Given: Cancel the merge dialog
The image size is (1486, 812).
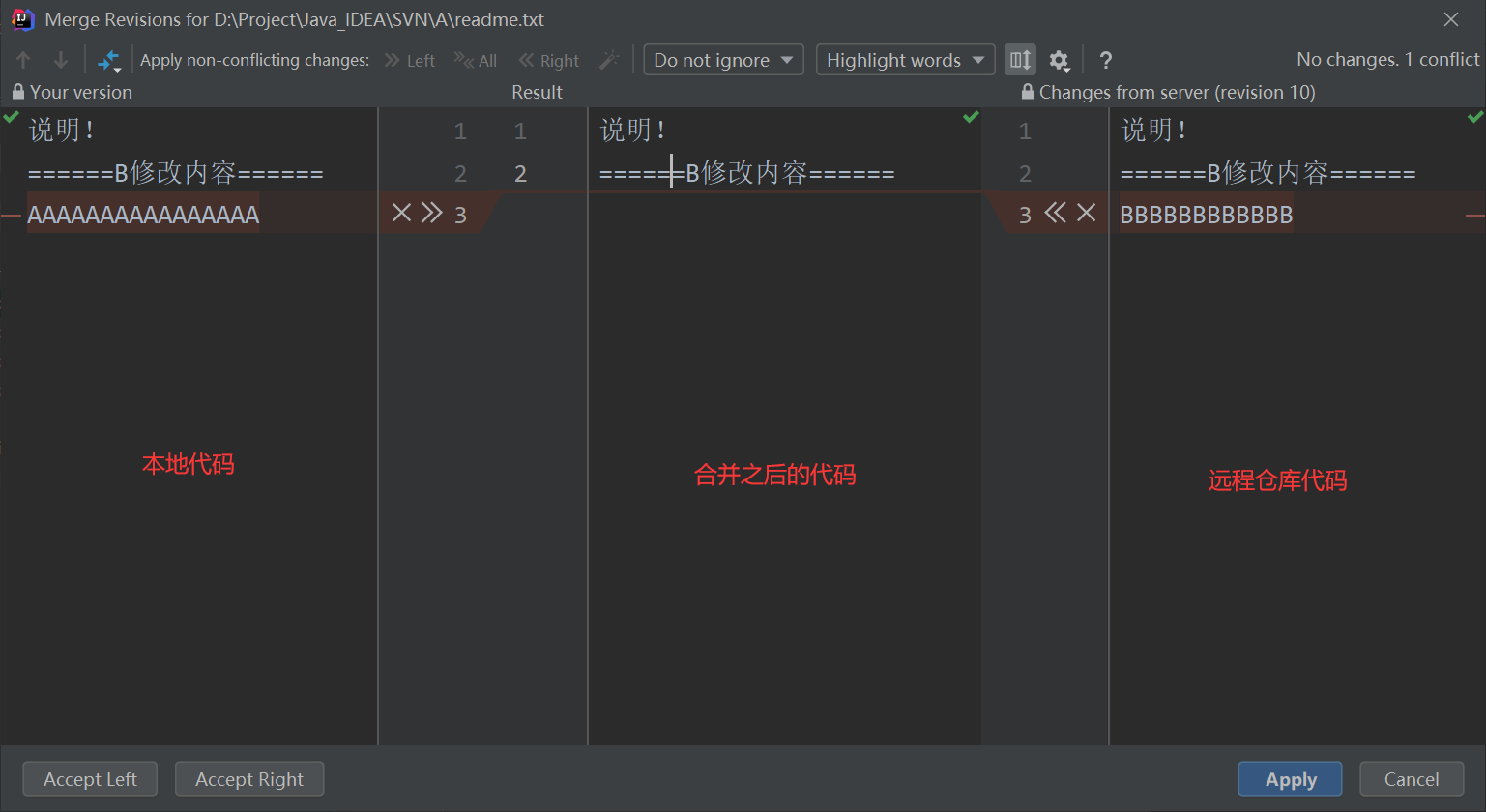Looking at the screenshot, I should [x=1412, y=779].
